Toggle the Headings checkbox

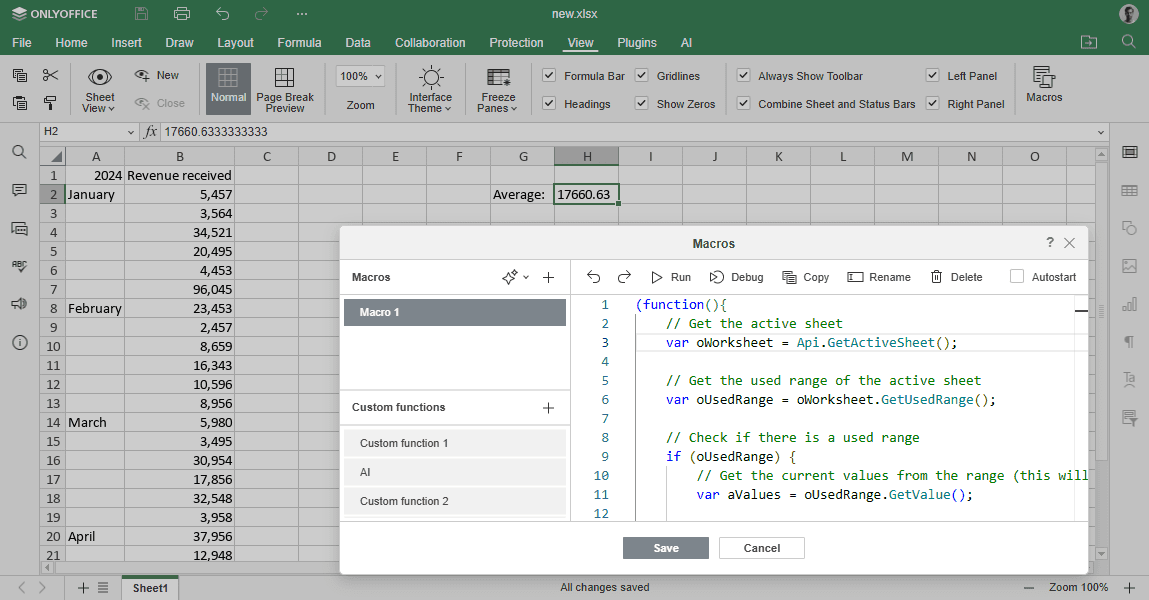[x=548, y=103]
